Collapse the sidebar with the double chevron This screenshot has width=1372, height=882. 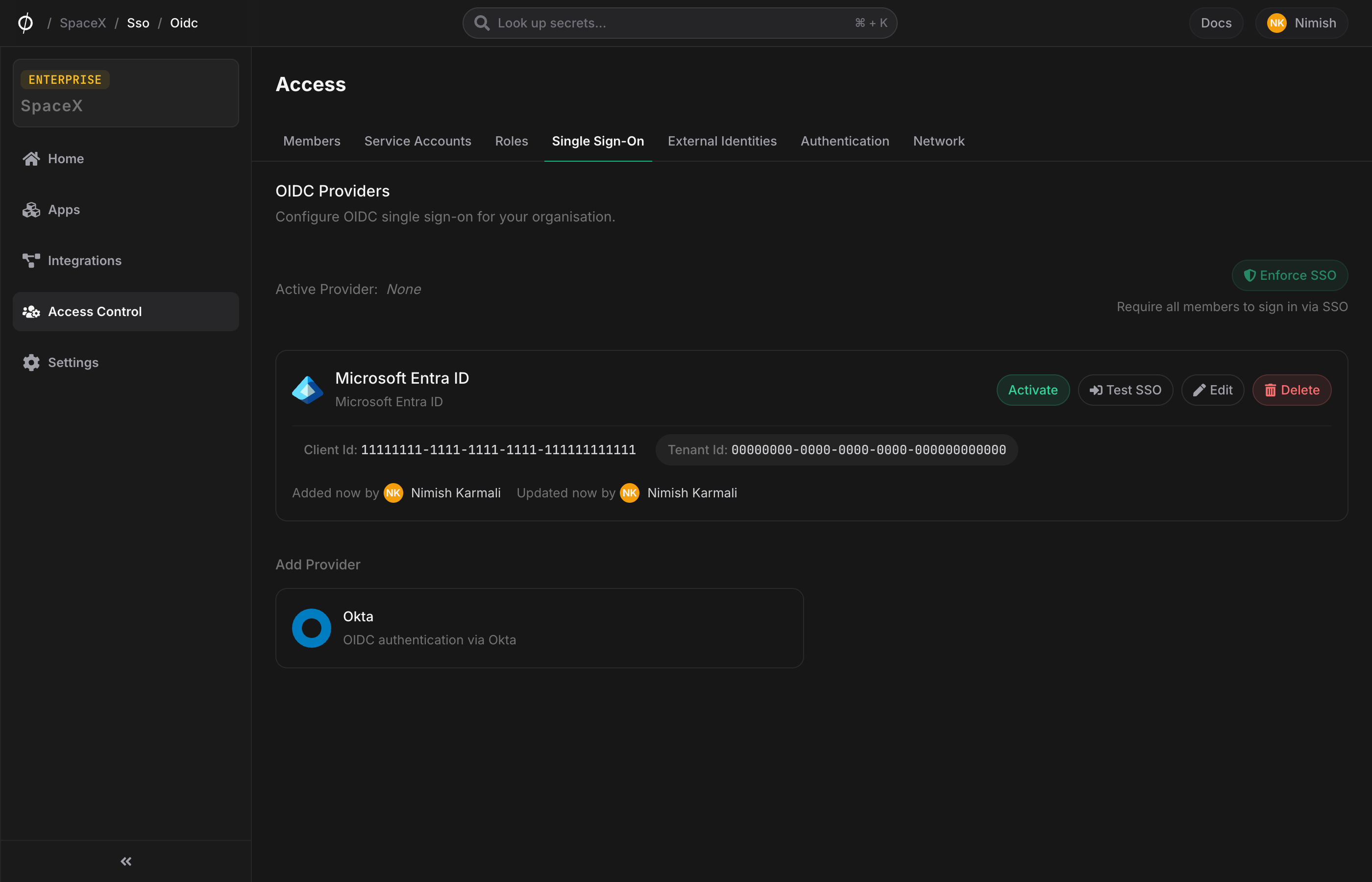point(125,861)
